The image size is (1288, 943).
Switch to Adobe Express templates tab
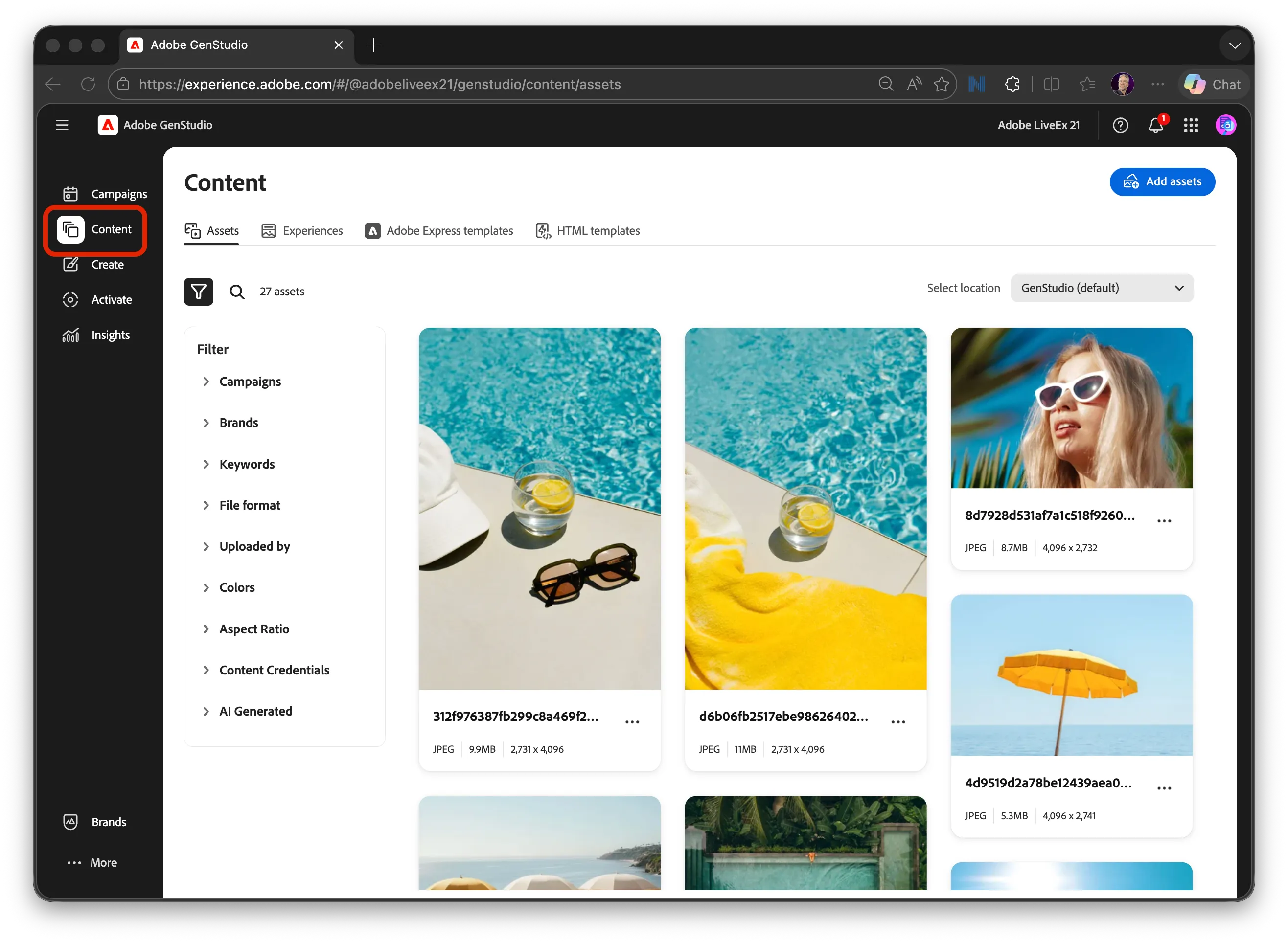438,230
